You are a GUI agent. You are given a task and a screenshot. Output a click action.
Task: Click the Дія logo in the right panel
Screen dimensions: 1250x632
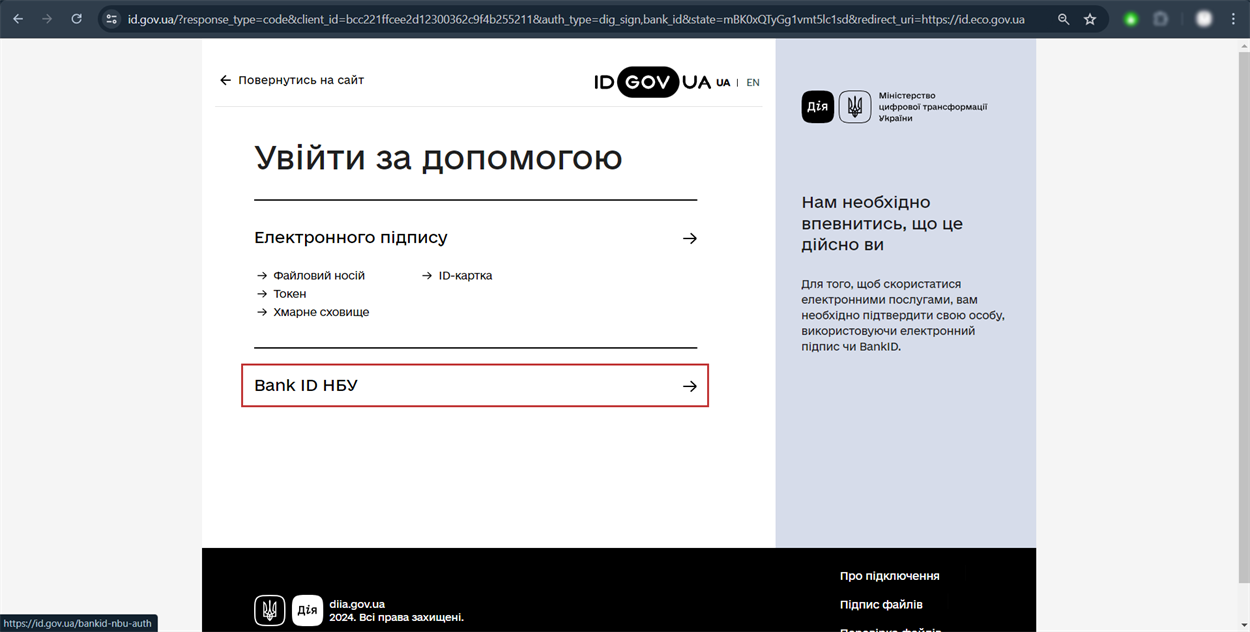coord(818,107)
